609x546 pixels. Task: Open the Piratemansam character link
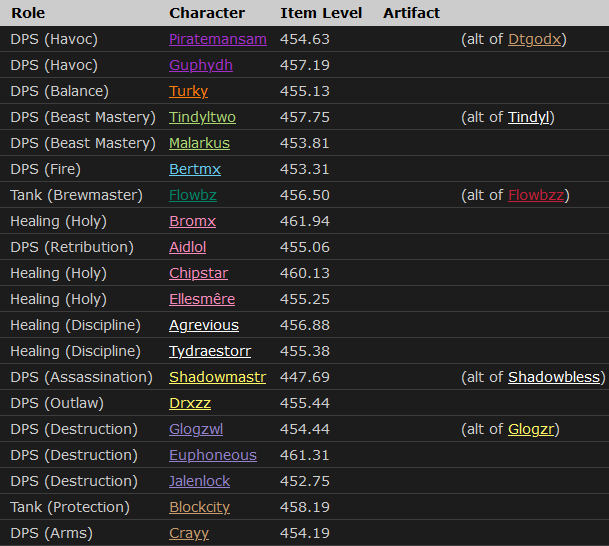coord(218,39)
